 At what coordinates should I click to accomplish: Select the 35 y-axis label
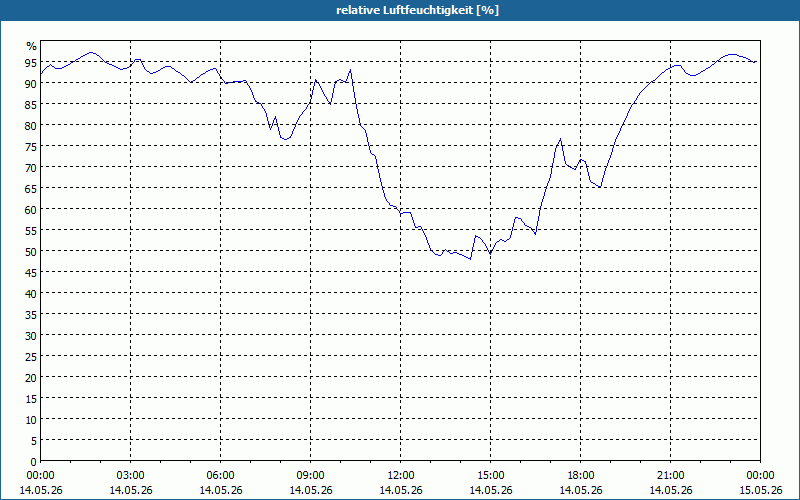(x=31, y=315)
